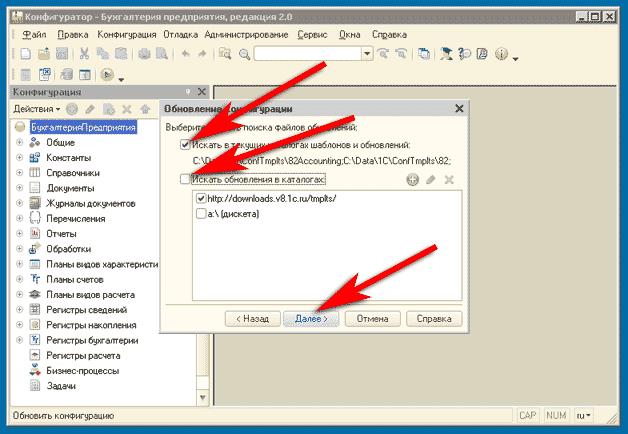
Task: Open the Администрирование menu
Action: [248, 34]
